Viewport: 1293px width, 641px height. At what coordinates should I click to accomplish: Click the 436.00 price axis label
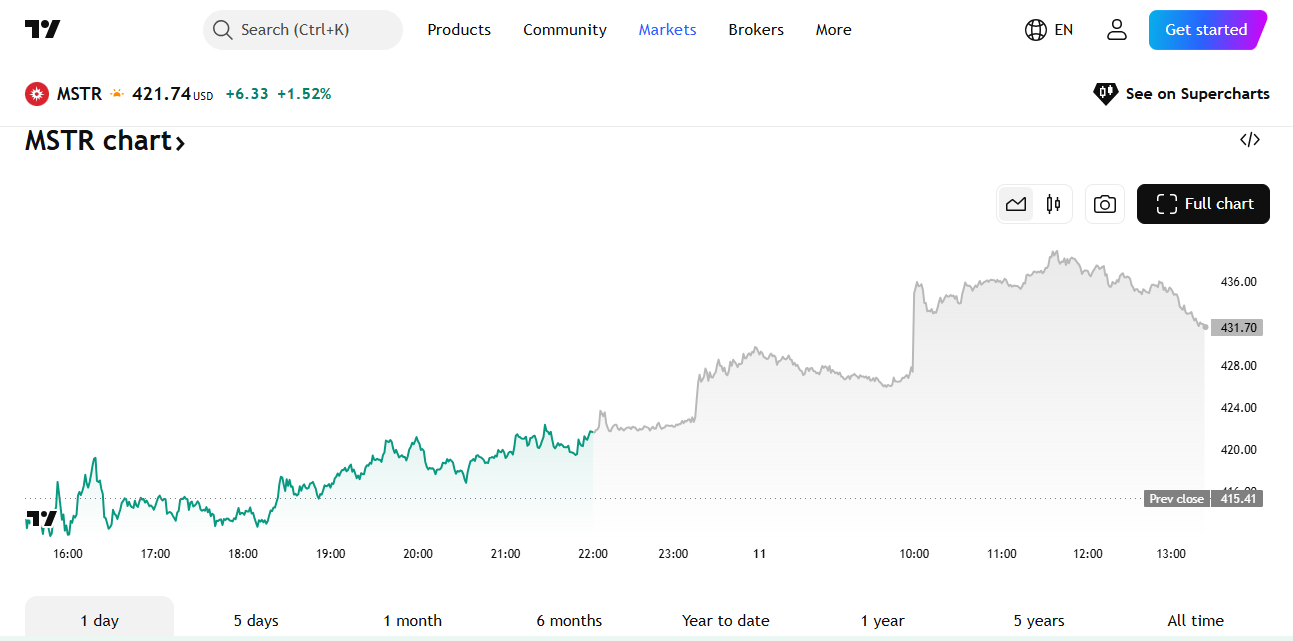(1239, 282)
